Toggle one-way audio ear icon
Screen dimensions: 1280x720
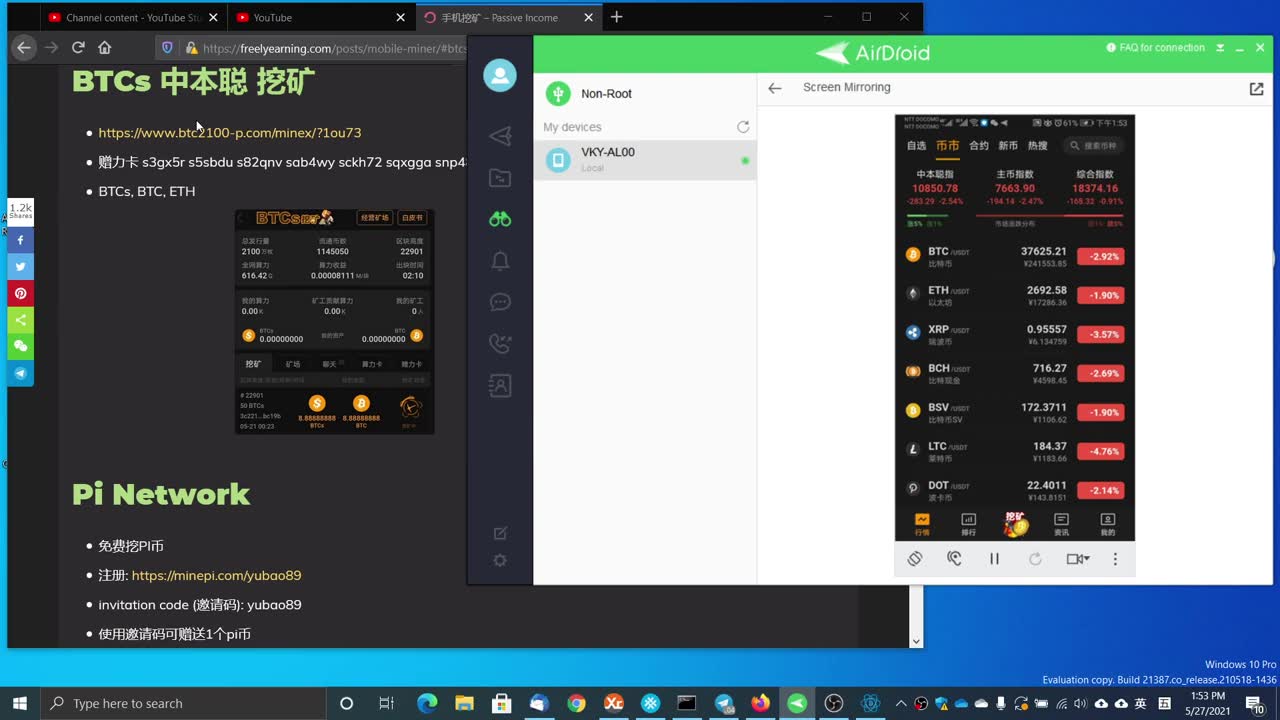pos(954,559)
